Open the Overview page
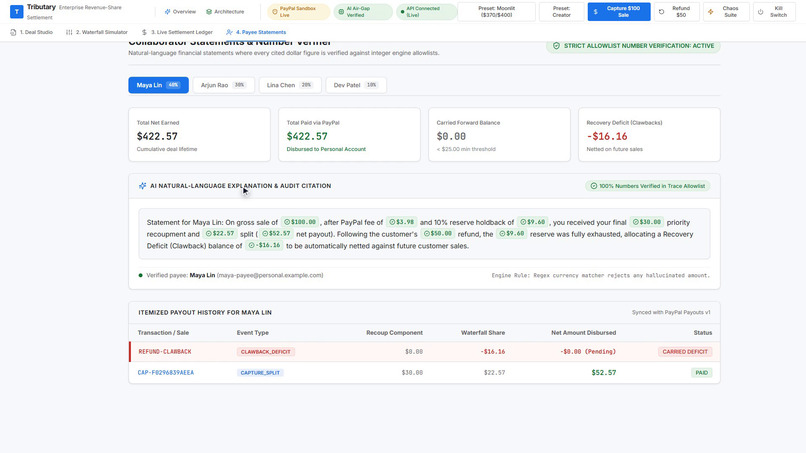The width and height of the screenshot is (806, 453). pyautogui.click(x=180, y=11)
